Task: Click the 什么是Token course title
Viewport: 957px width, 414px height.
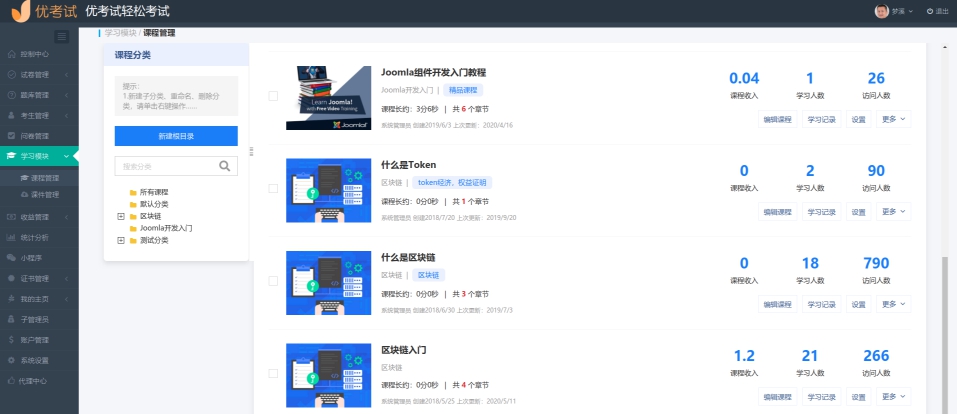Action: pos(408,165)
